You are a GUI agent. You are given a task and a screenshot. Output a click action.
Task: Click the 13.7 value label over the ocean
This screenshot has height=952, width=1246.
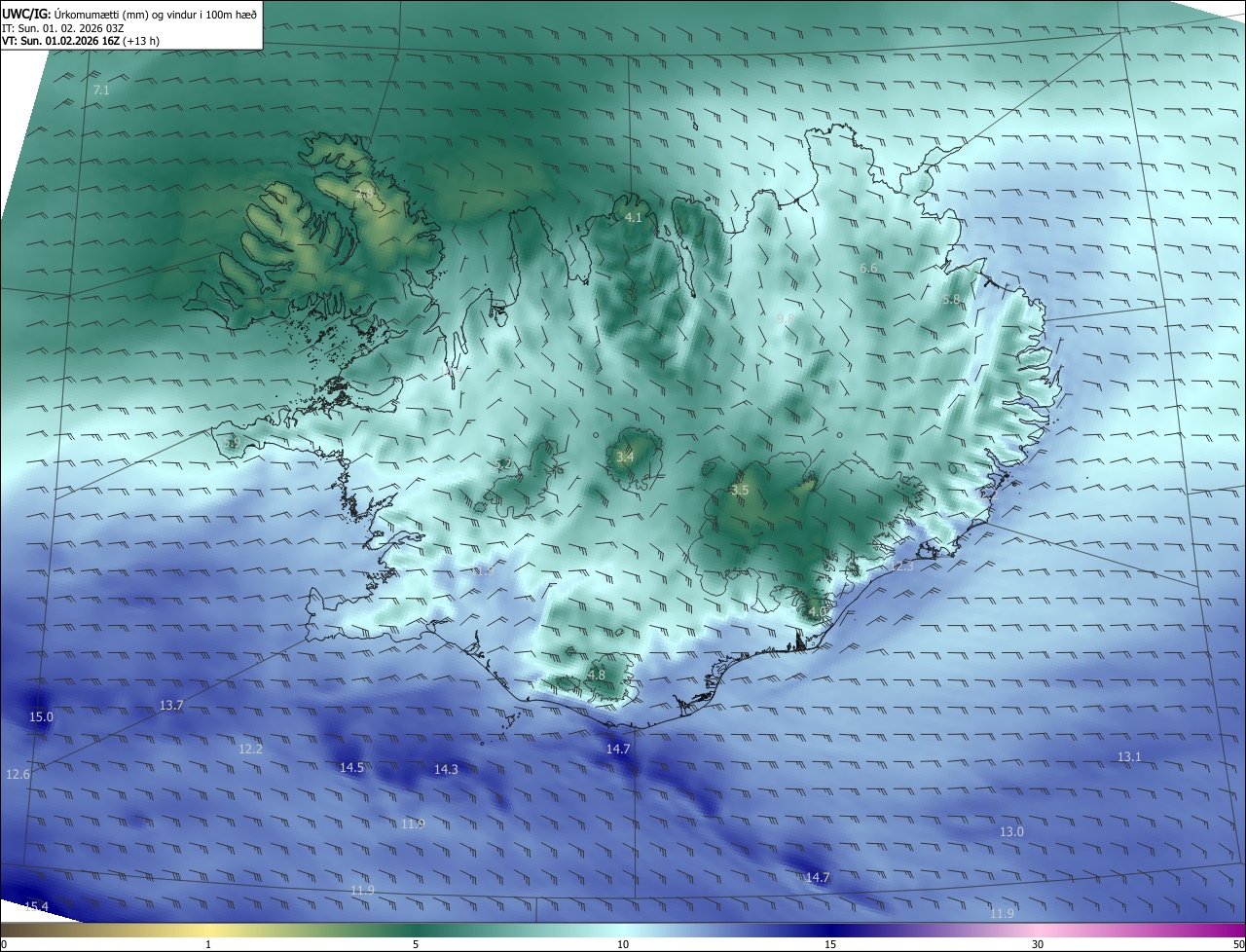[171, 706]
